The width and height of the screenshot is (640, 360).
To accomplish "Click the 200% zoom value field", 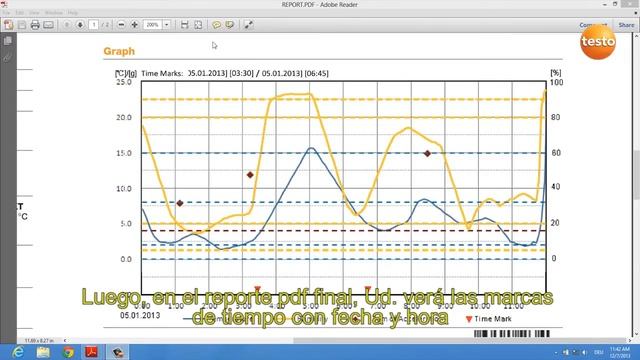I will tap(153, 25).
